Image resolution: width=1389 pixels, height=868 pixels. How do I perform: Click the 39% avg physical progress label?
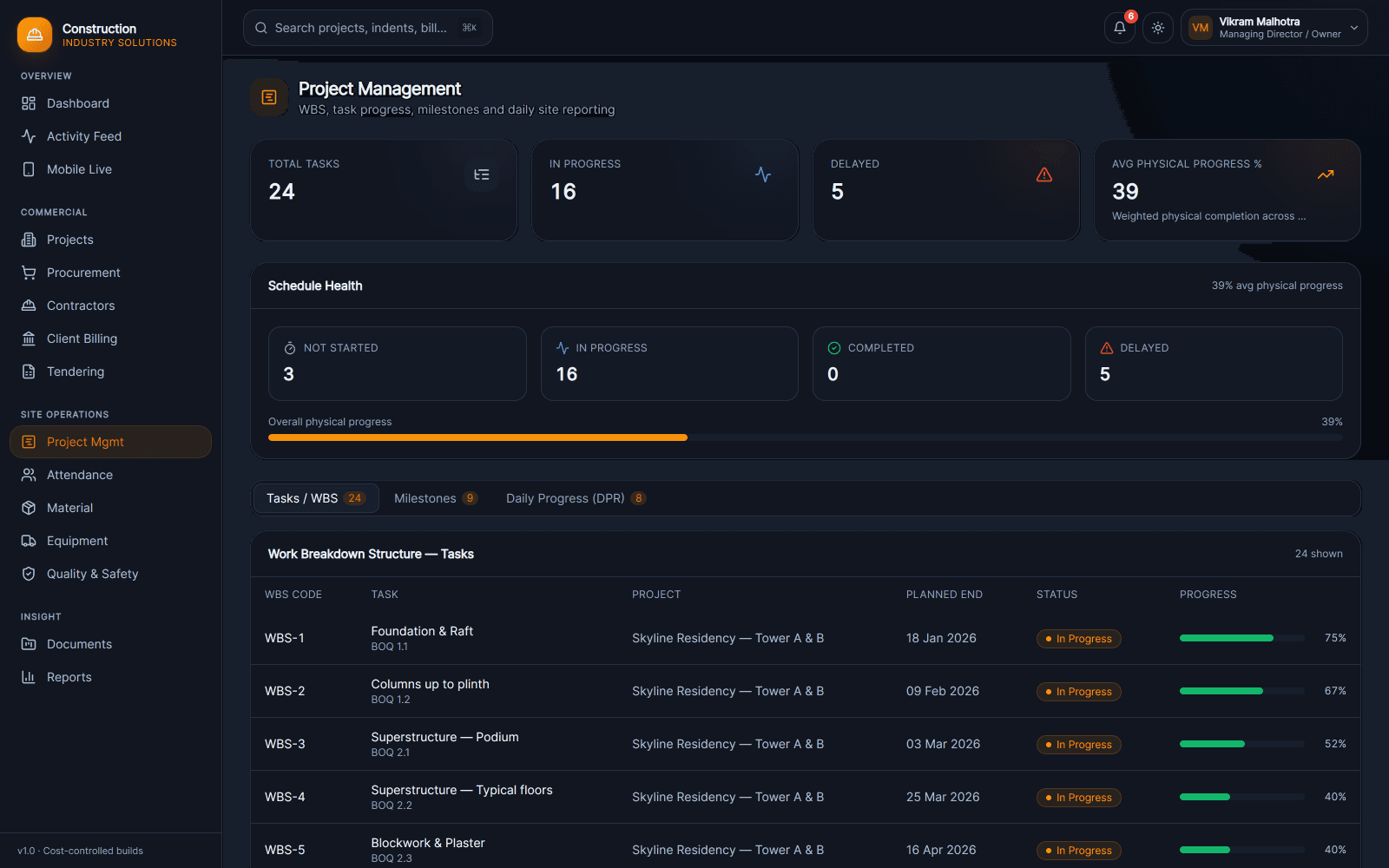[x=1277, y=286]
